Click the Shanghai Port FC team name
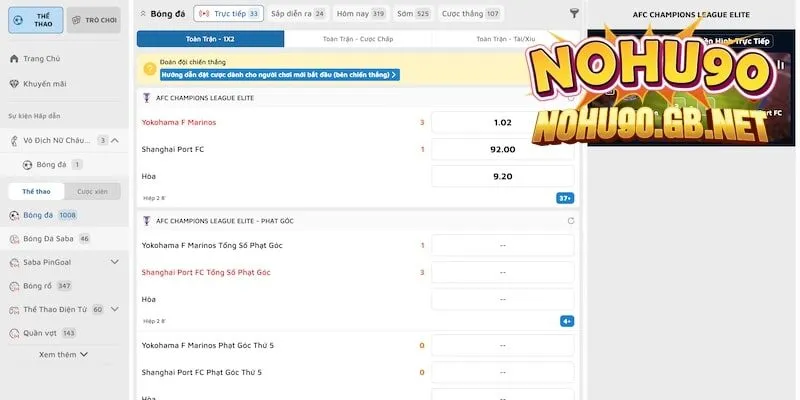Screen dimensions: 800x400 [172, 149]
